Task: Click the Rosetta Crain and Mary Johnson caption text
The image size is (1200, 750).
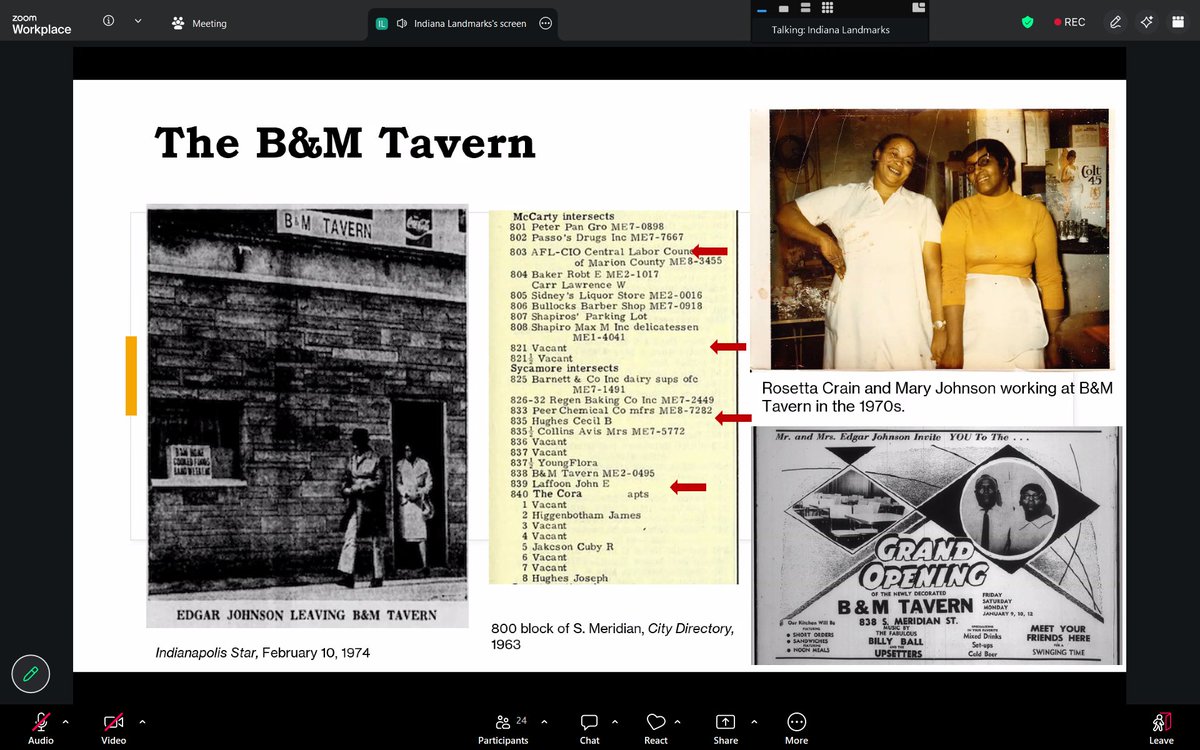Action: [937, 397]
